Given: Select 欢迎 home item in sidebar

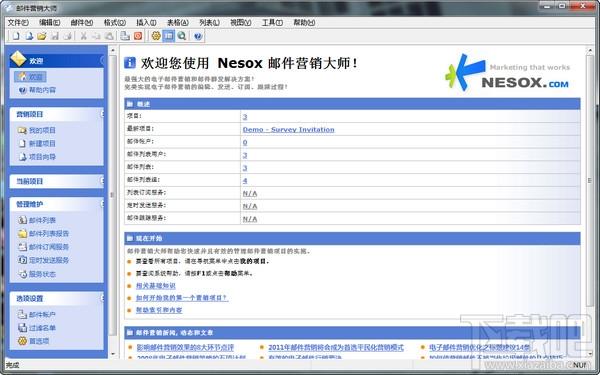Looking at the screenshot, I should tap(31, 77).
